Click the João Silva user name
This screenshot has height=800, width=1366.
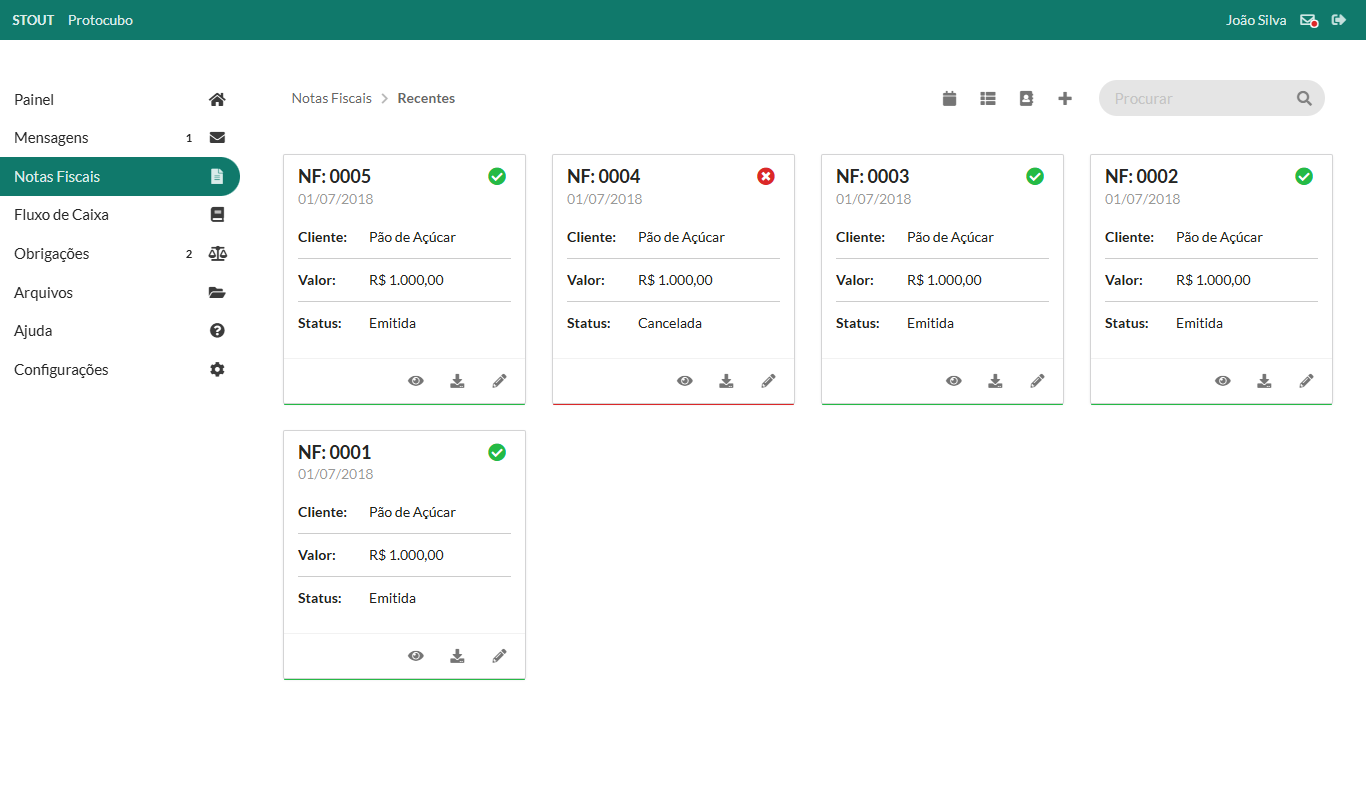click(1256, 20)
